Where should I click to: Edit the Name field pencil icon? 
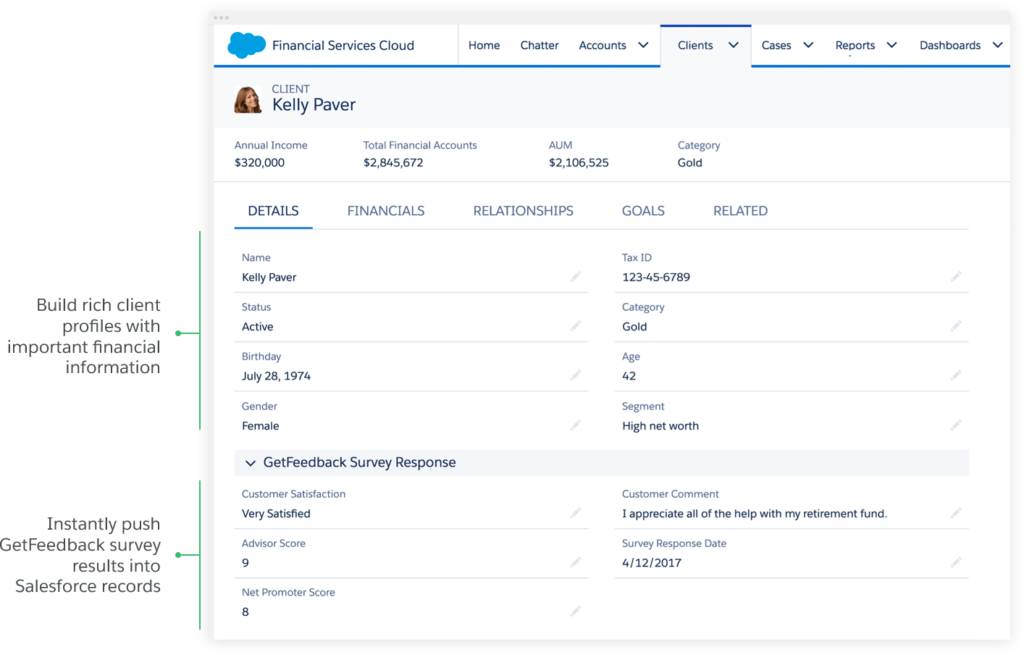pyautogui.click(x=575, y=277)
